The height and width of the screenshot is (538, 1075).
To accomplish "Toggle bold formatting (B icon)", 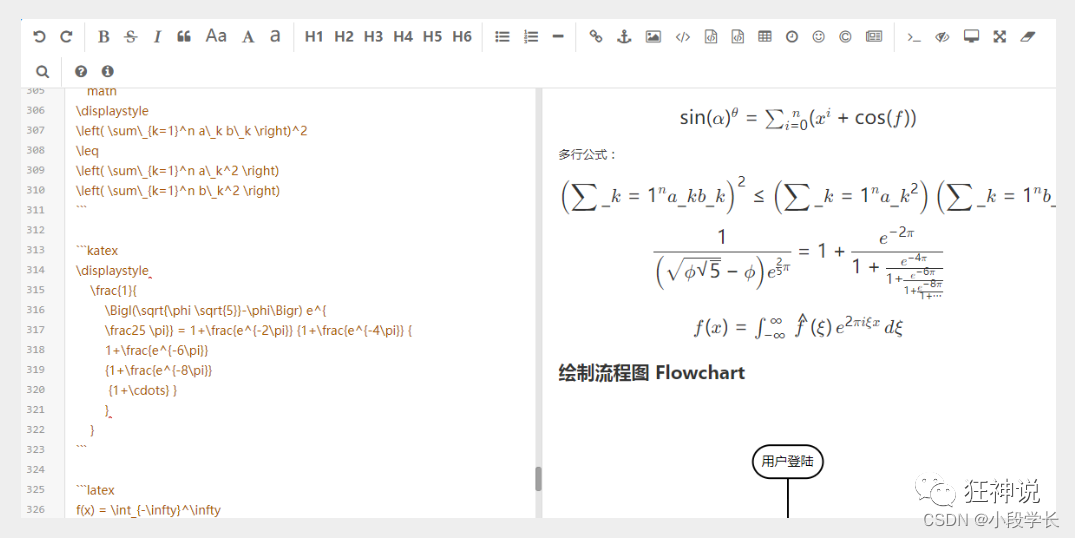I will tap(104, 37).
